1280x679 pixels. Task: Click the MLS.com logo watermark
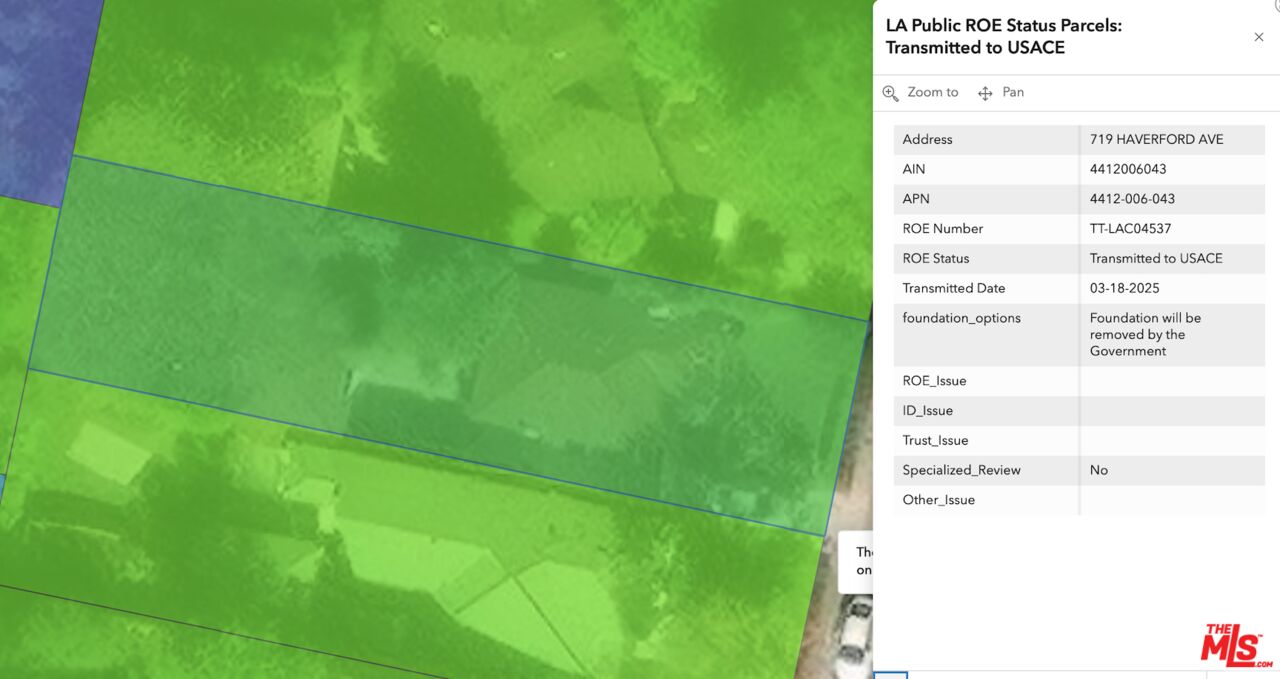[1237, 646]
